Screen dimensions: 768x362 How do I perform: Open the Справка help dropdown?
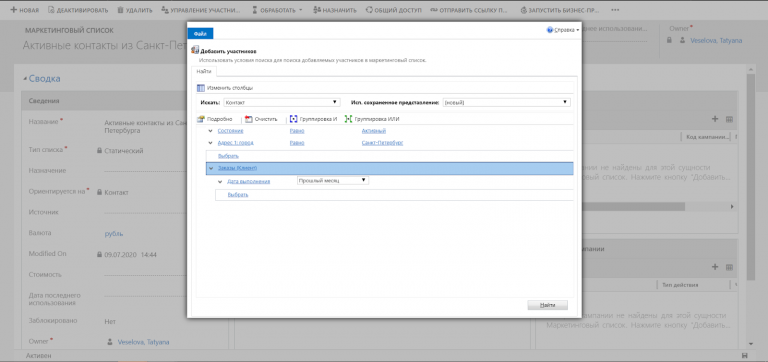563,30
